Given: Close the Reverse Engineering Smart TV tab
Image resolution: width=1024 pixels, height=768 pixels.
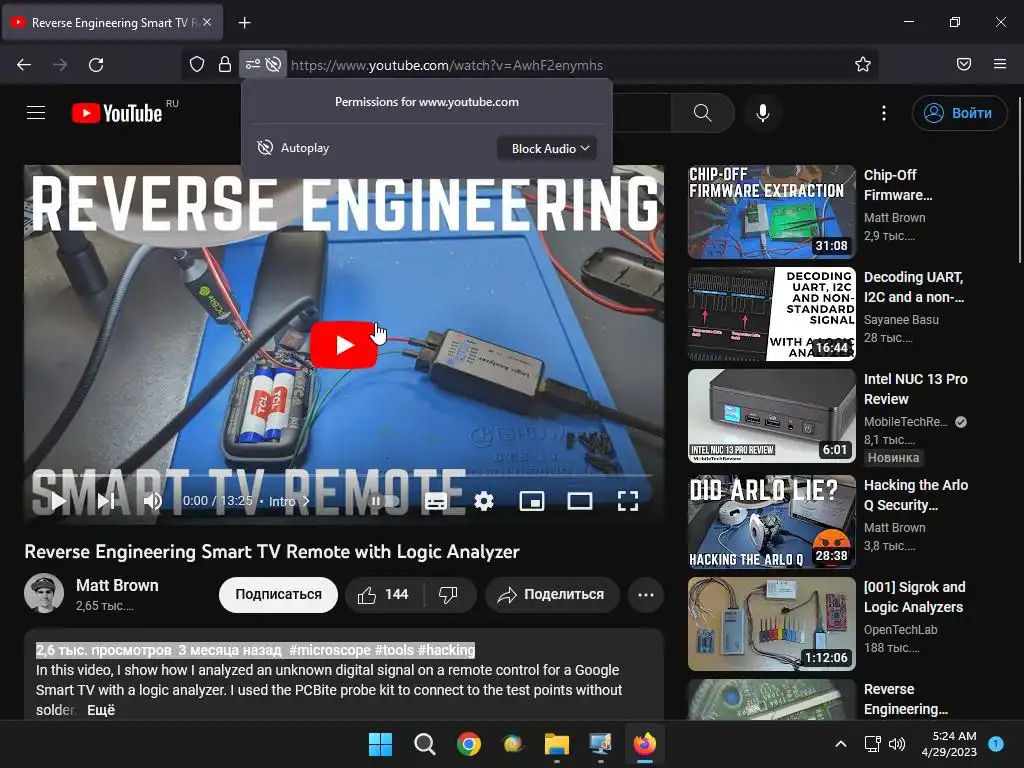Looking at the screenshot, I should (x=207, y=22).
